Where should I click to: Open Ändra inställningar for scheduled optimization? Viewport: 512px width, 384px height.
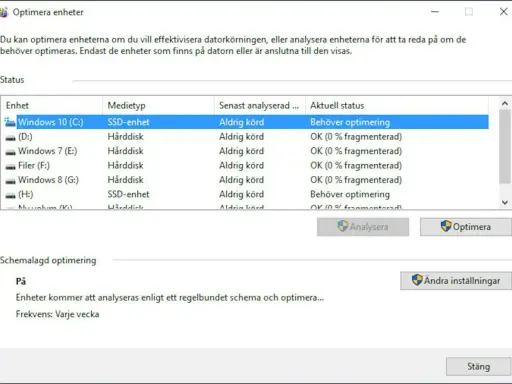tap(456, 281)
